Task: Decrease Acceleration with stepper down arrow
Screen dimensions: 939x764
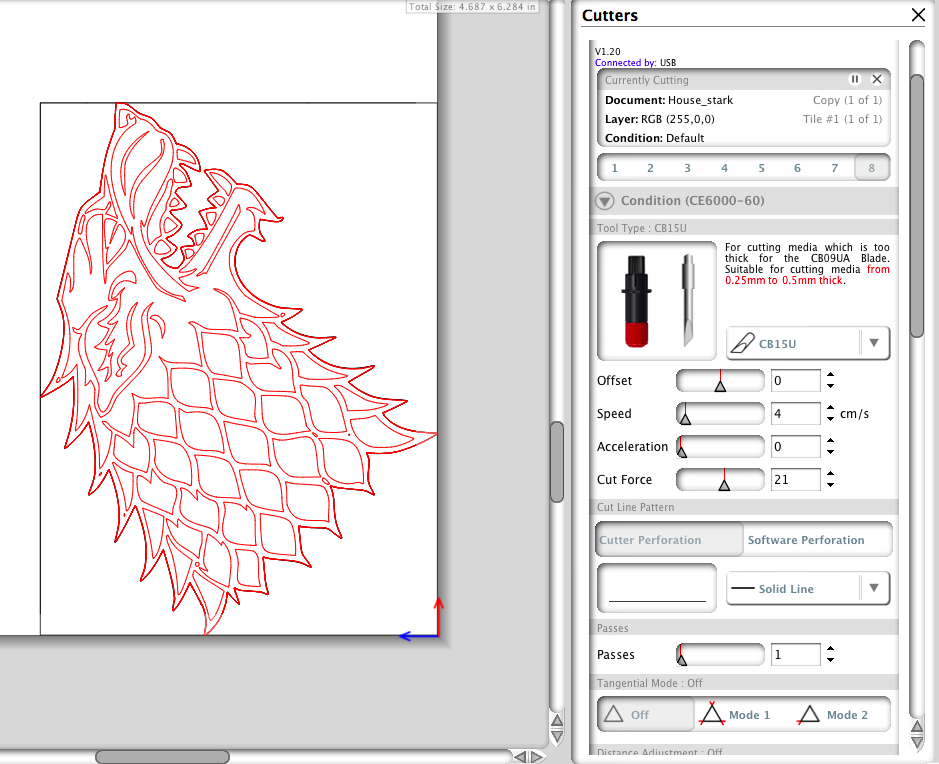Action: click(x=831, y=452)
